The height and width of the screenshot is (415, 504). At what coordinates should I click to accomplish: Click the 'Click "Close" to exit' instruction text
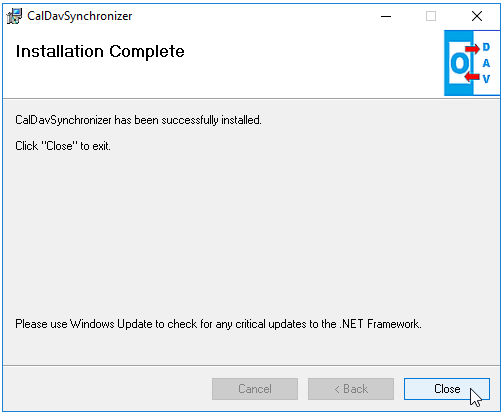(x=63, y=146)
